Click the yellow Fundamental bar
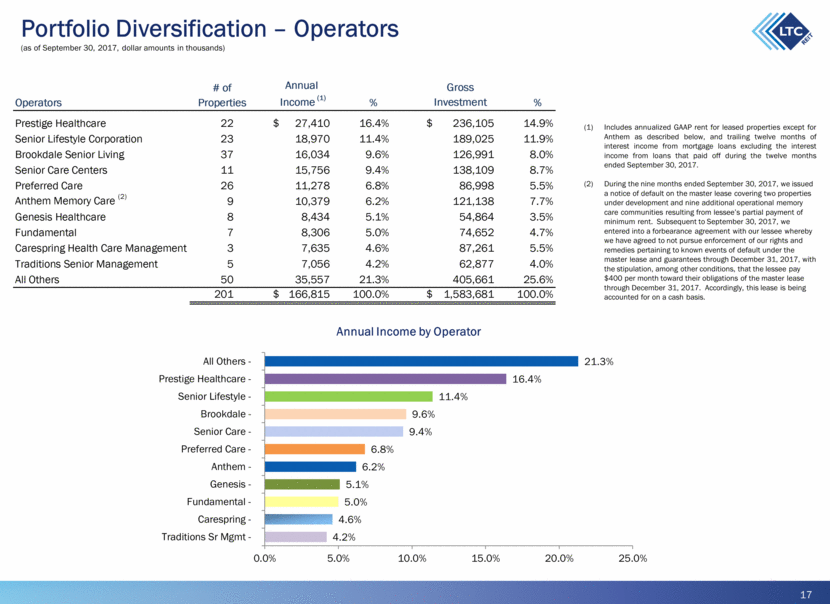Image resolution: width=830 pixels, height=604 pixels. (302, 502)
